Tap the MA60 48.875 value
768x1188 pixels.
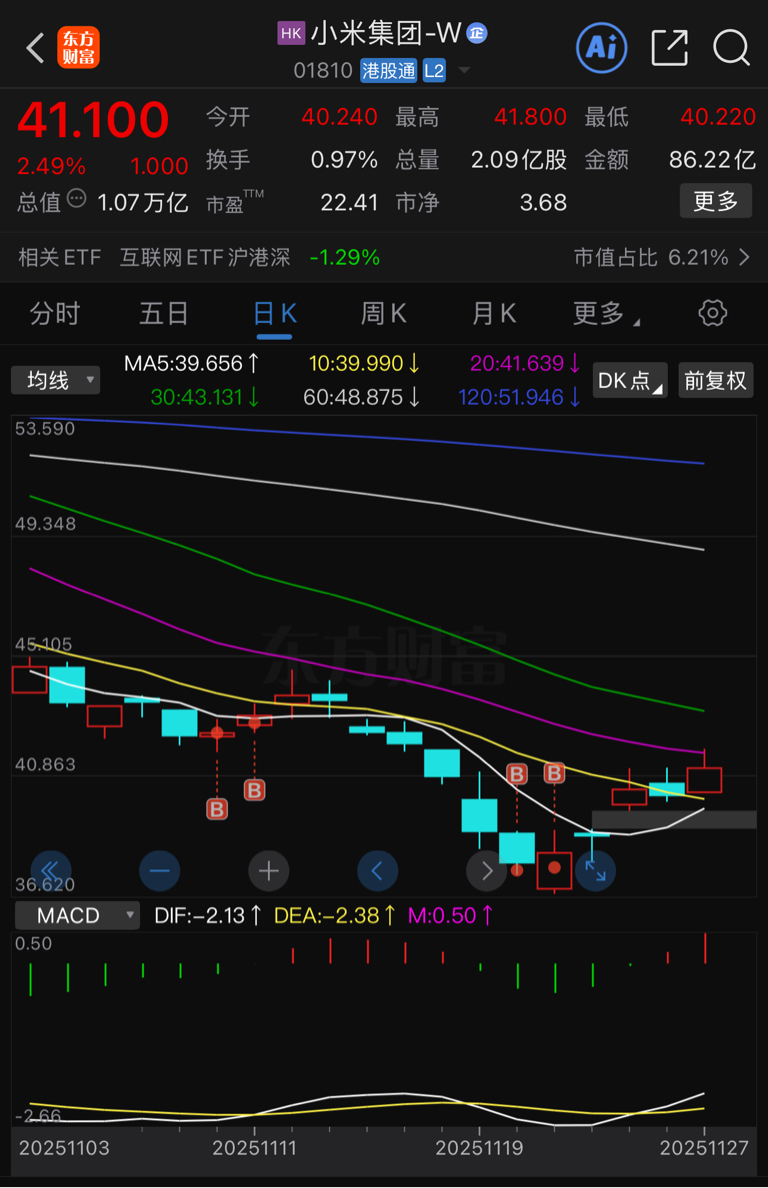[x=362, y=397]
